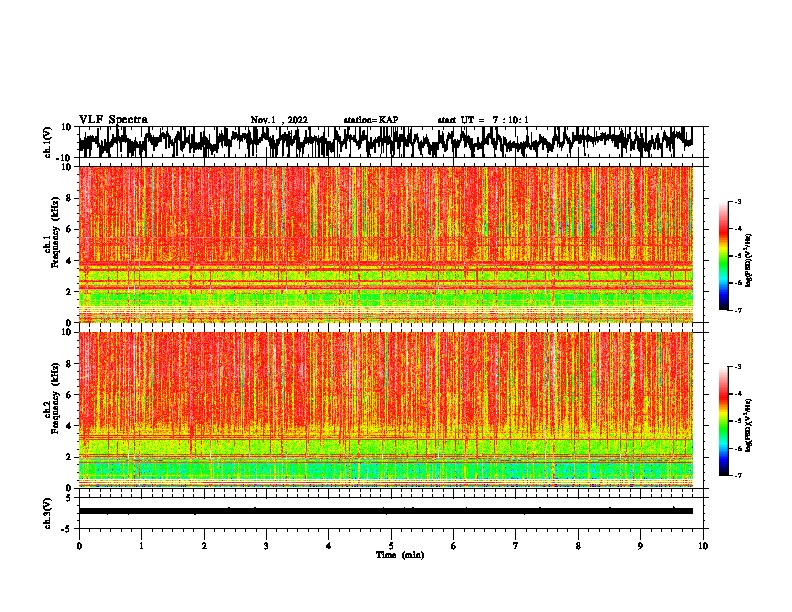Click the "-7" label on ch.2 color scale
This screenshot has height=612, width=792.
pos(738,475)
